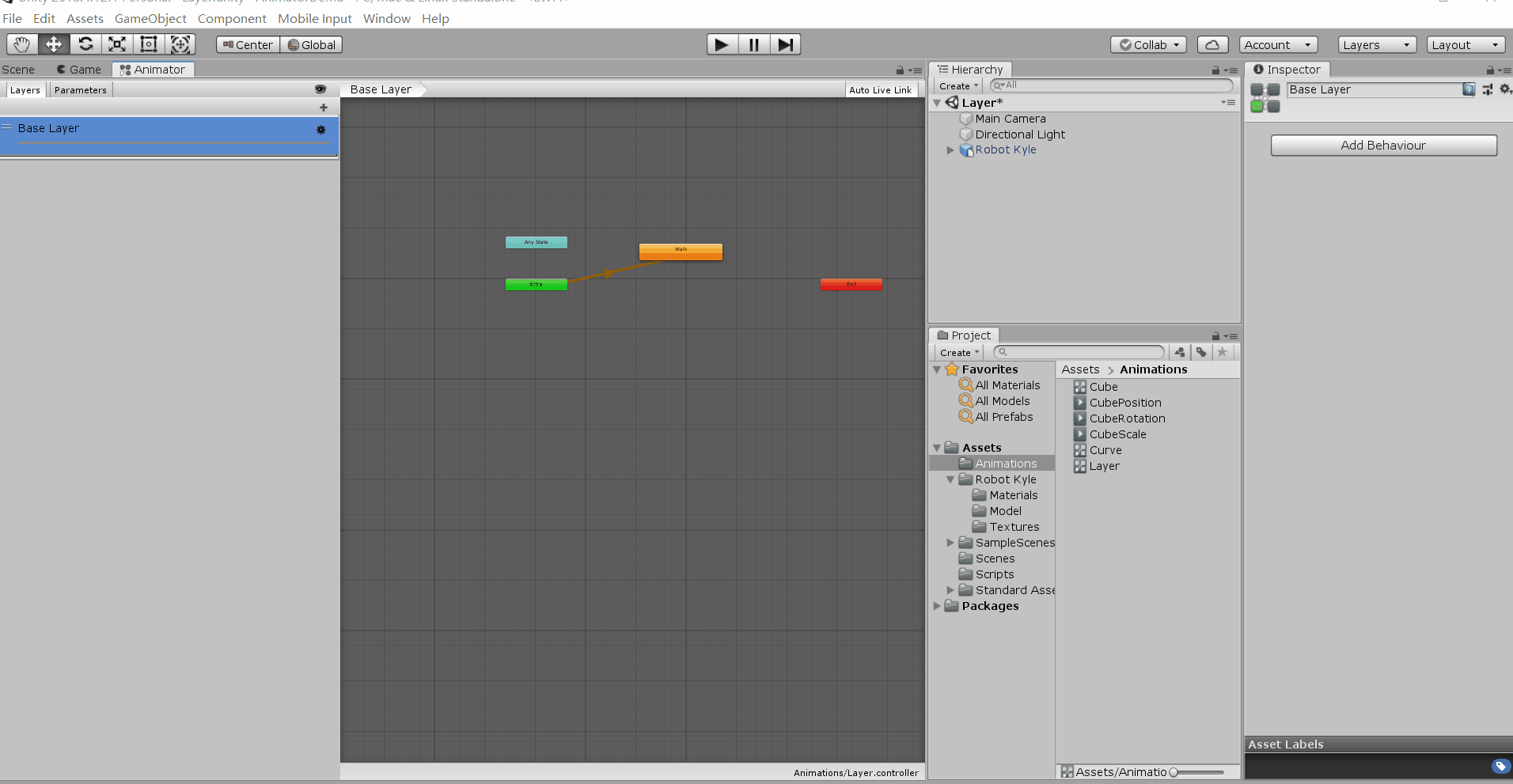This screenshot has height=784, width=1513.
Task: Click the Pause button
Action: [754, 44]
